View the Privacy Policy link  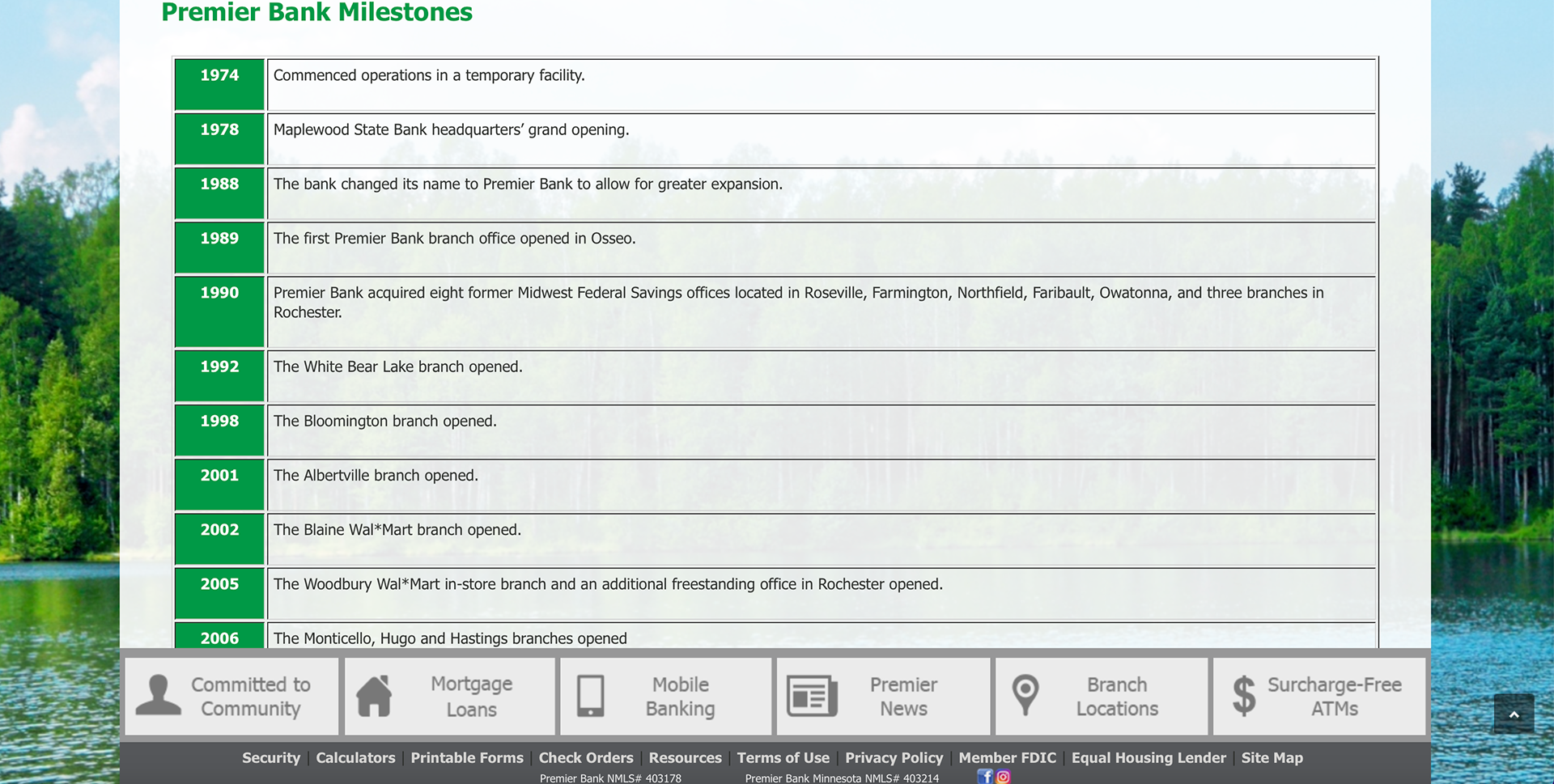[894, 758]
